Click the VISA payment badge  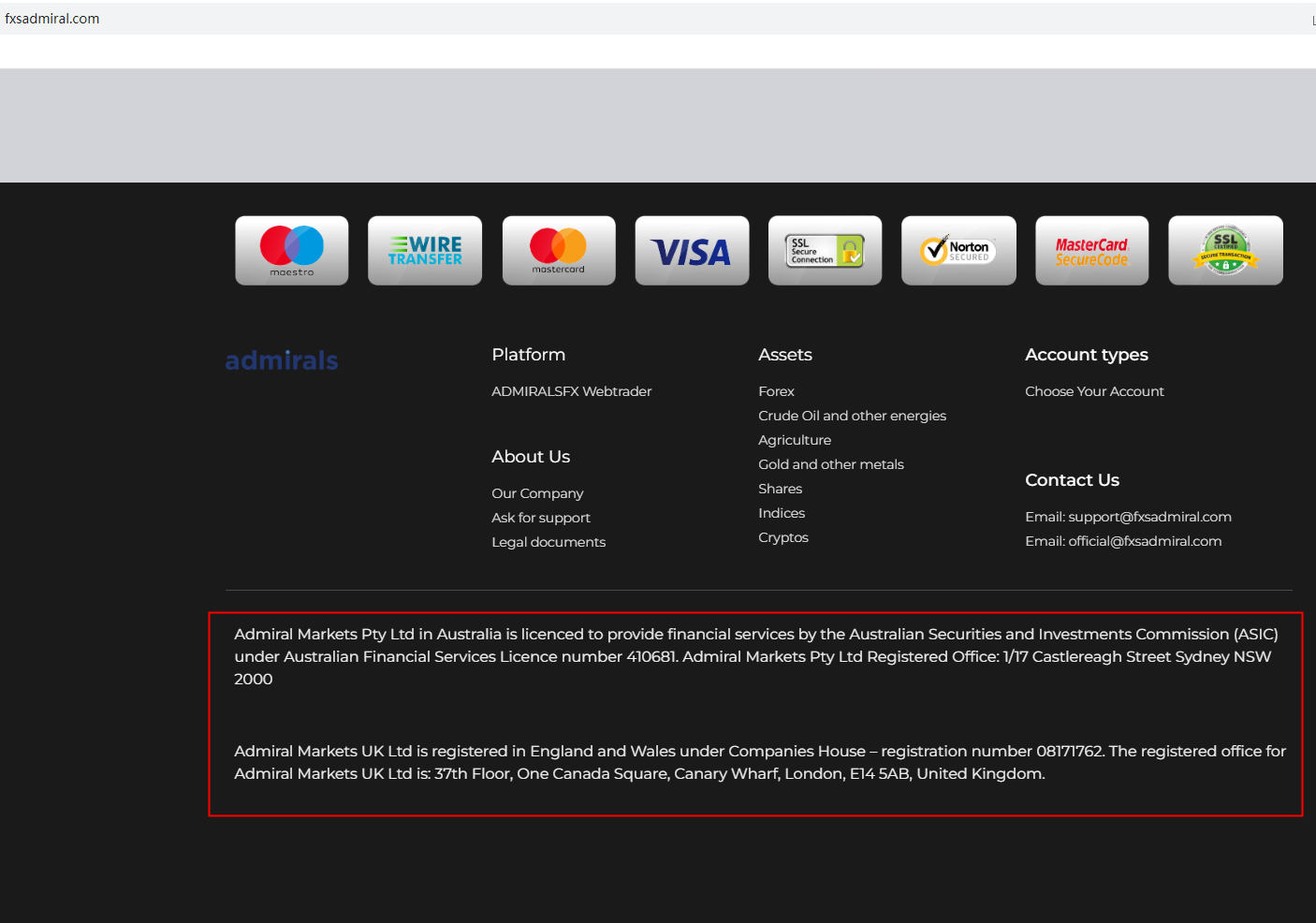(692, 251)
